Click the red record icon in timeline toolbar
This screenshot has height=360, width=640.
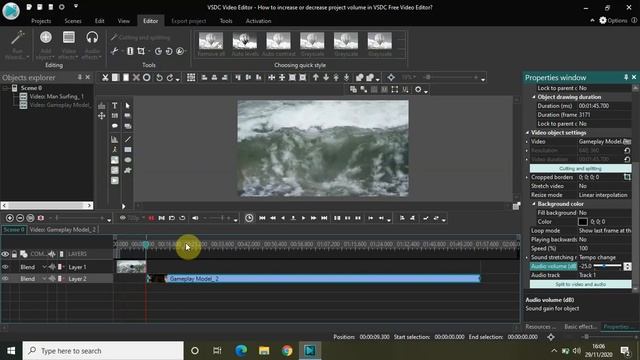pos(151,218)
